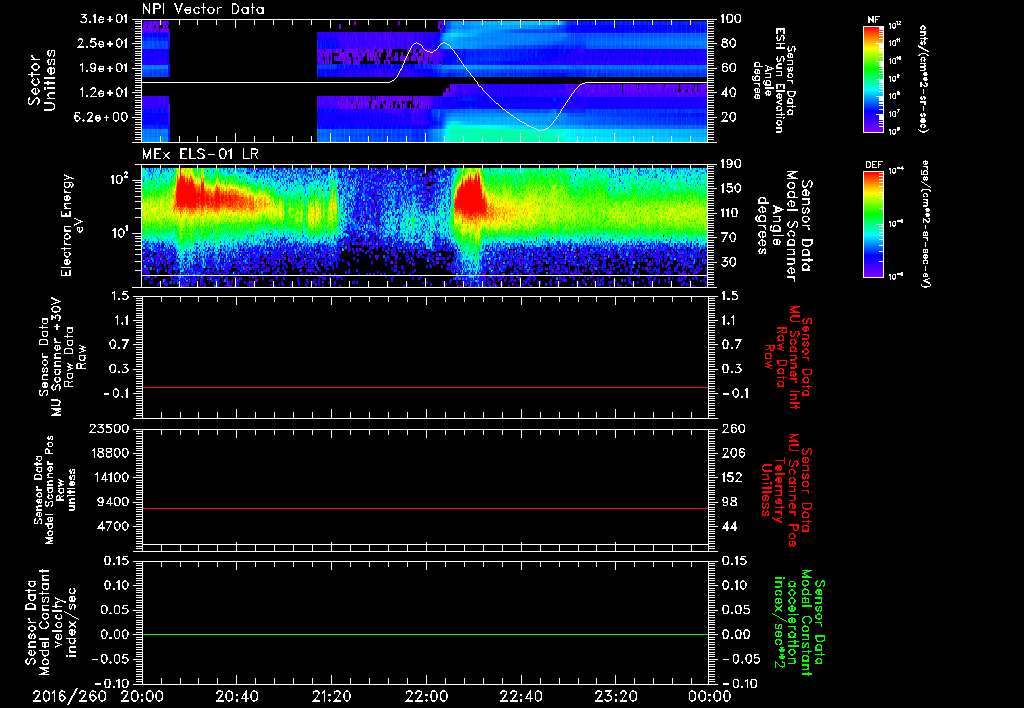Image resolution: width=1024 pixels, height=708 pixels.
Task: Select the "NPI Vector Data" panel title
Action: (x=203, y=9)
